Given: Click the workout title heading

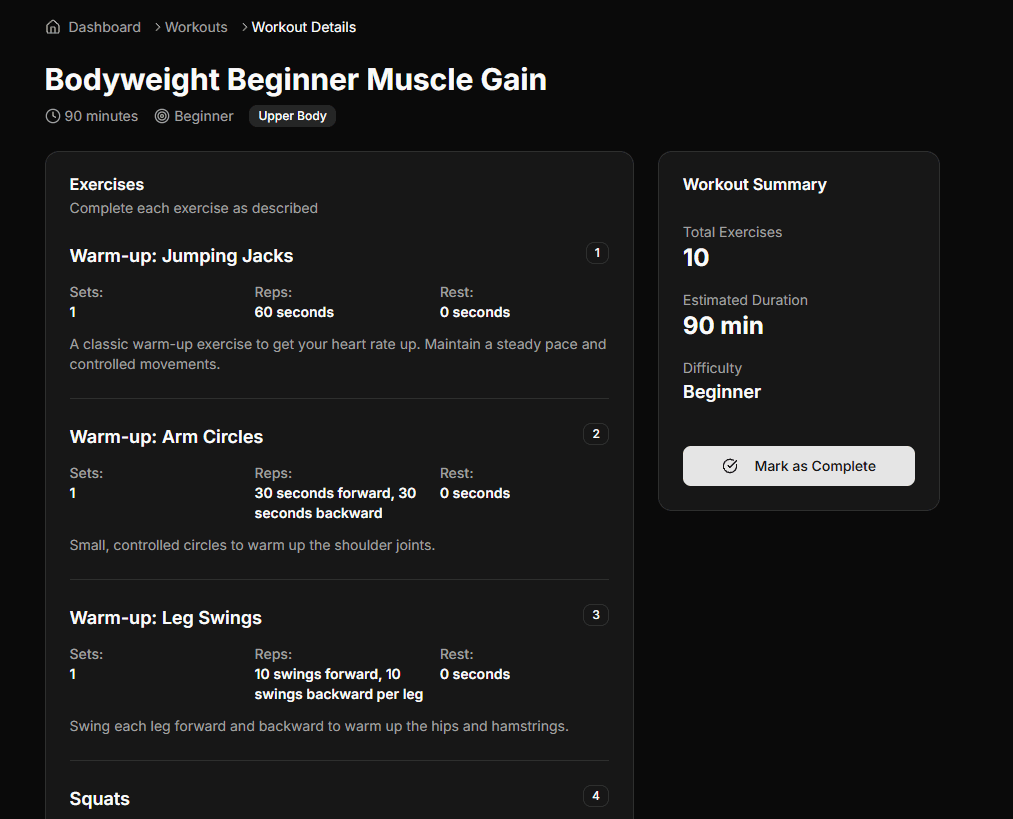Looking at the screenshot, I should click(296, 79).
